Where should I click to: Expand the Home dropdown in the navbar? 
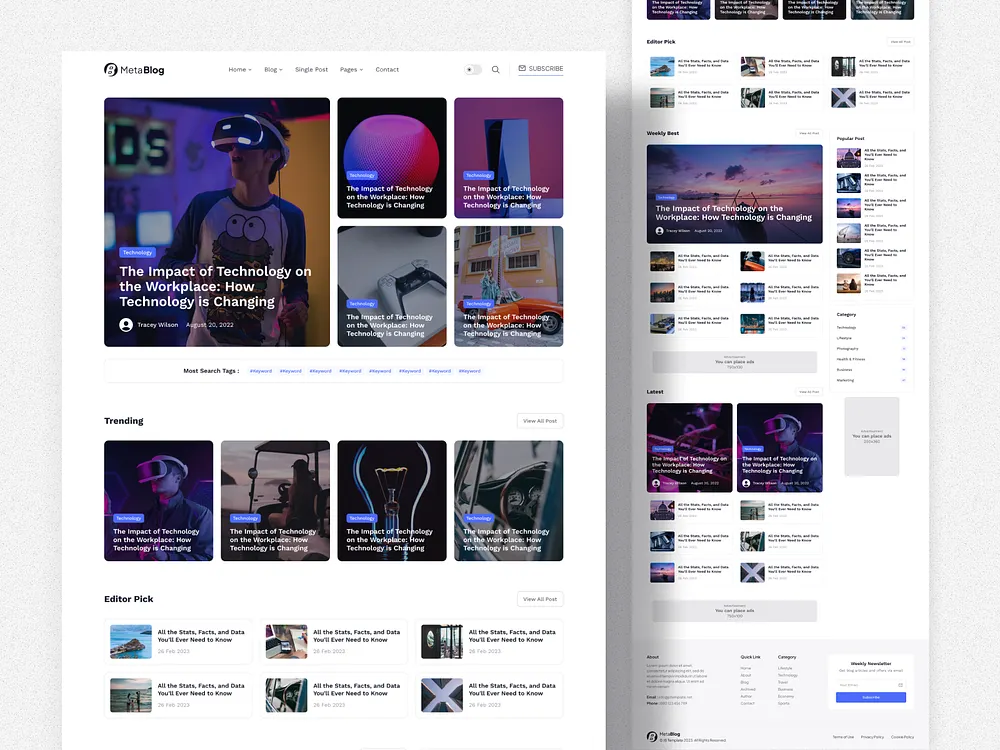(x=239, y=69)
